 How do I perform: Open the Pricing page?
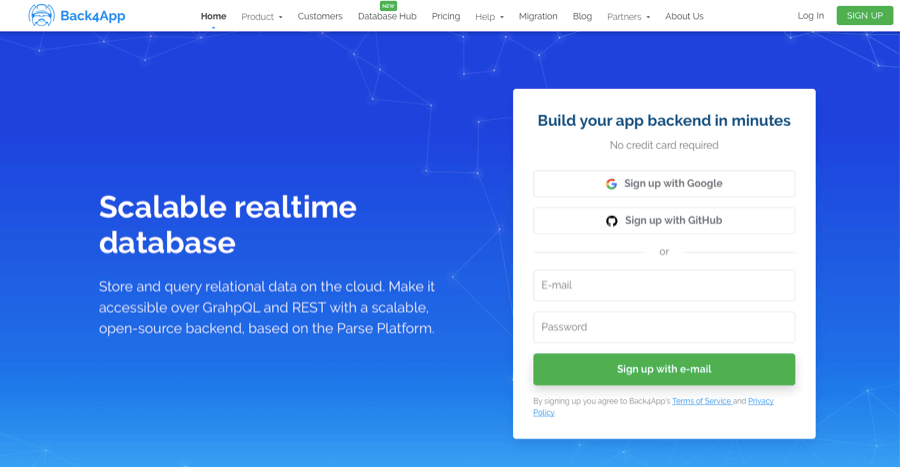pyautogui.click(x=446, y=16)
